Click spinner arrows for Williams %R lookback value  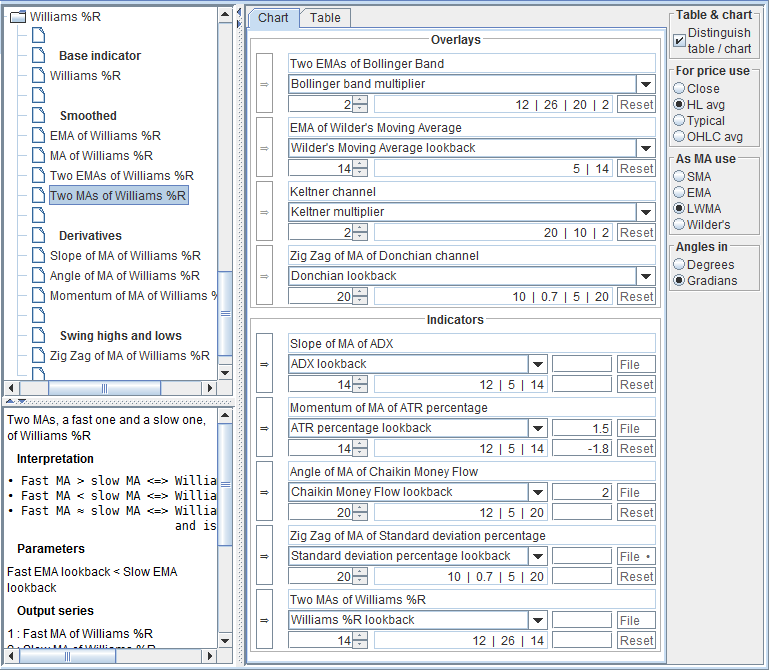(x=360, y=640)
